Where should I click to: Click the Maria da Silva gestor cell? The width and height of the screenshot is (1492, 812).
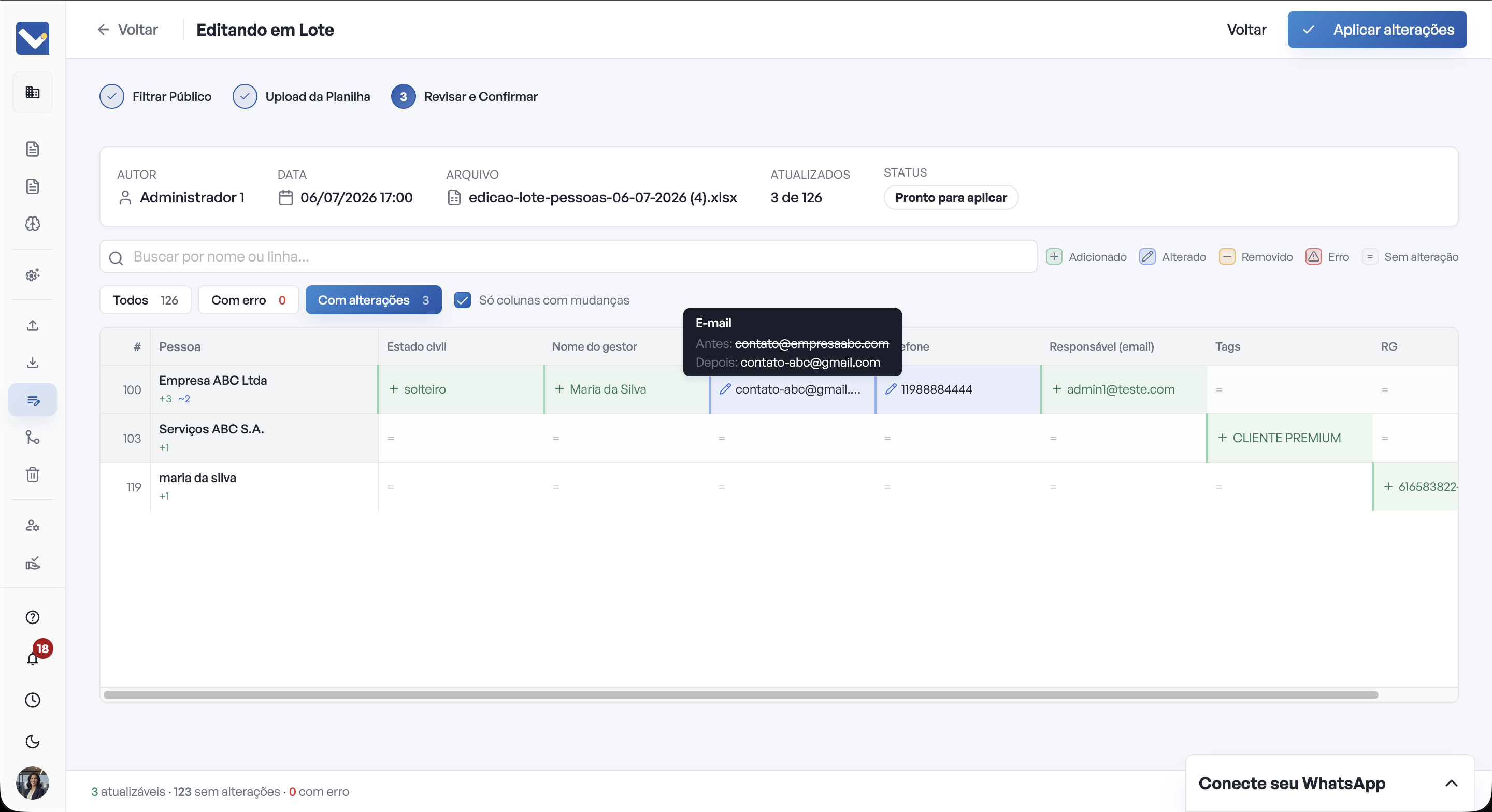[627, 389]
